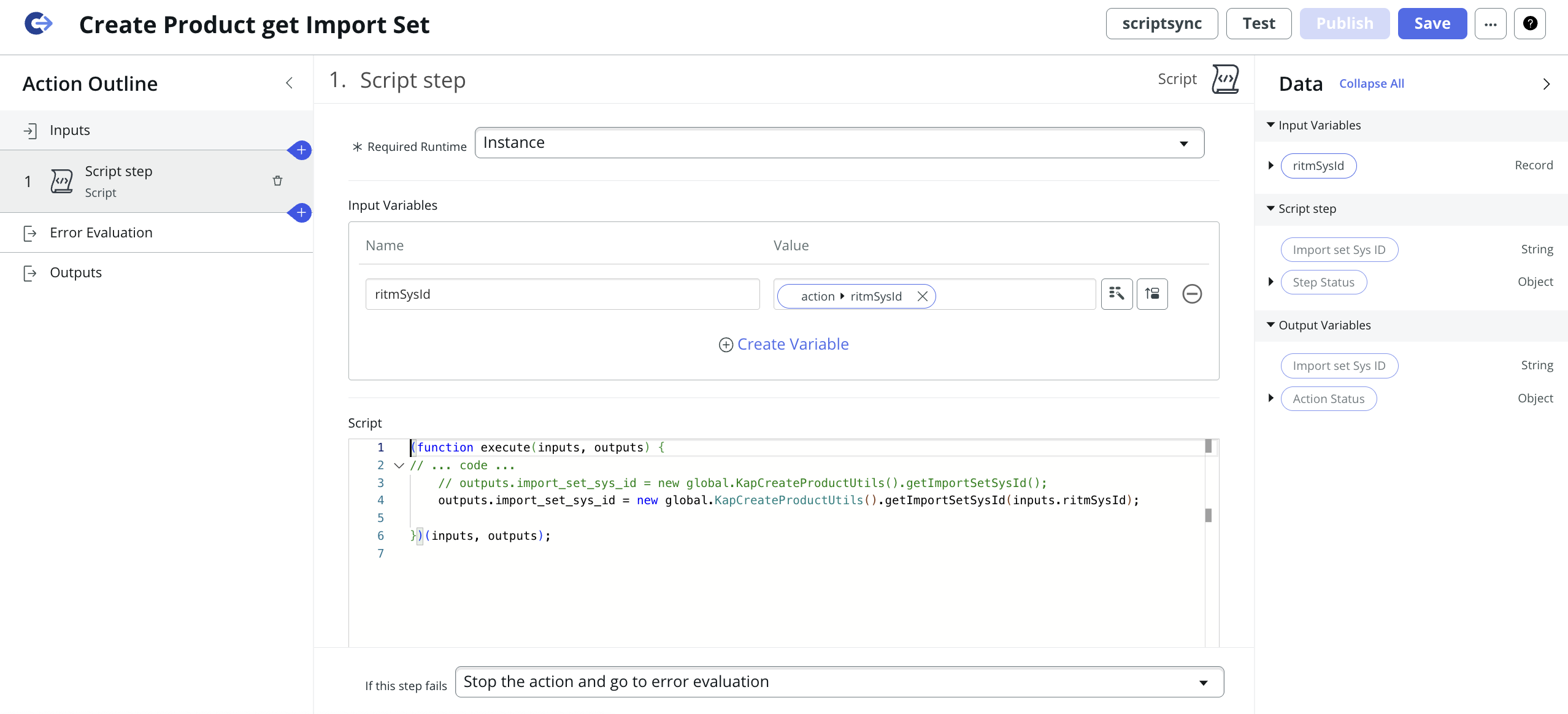Collapse the Script step data section

(1270, 209)
